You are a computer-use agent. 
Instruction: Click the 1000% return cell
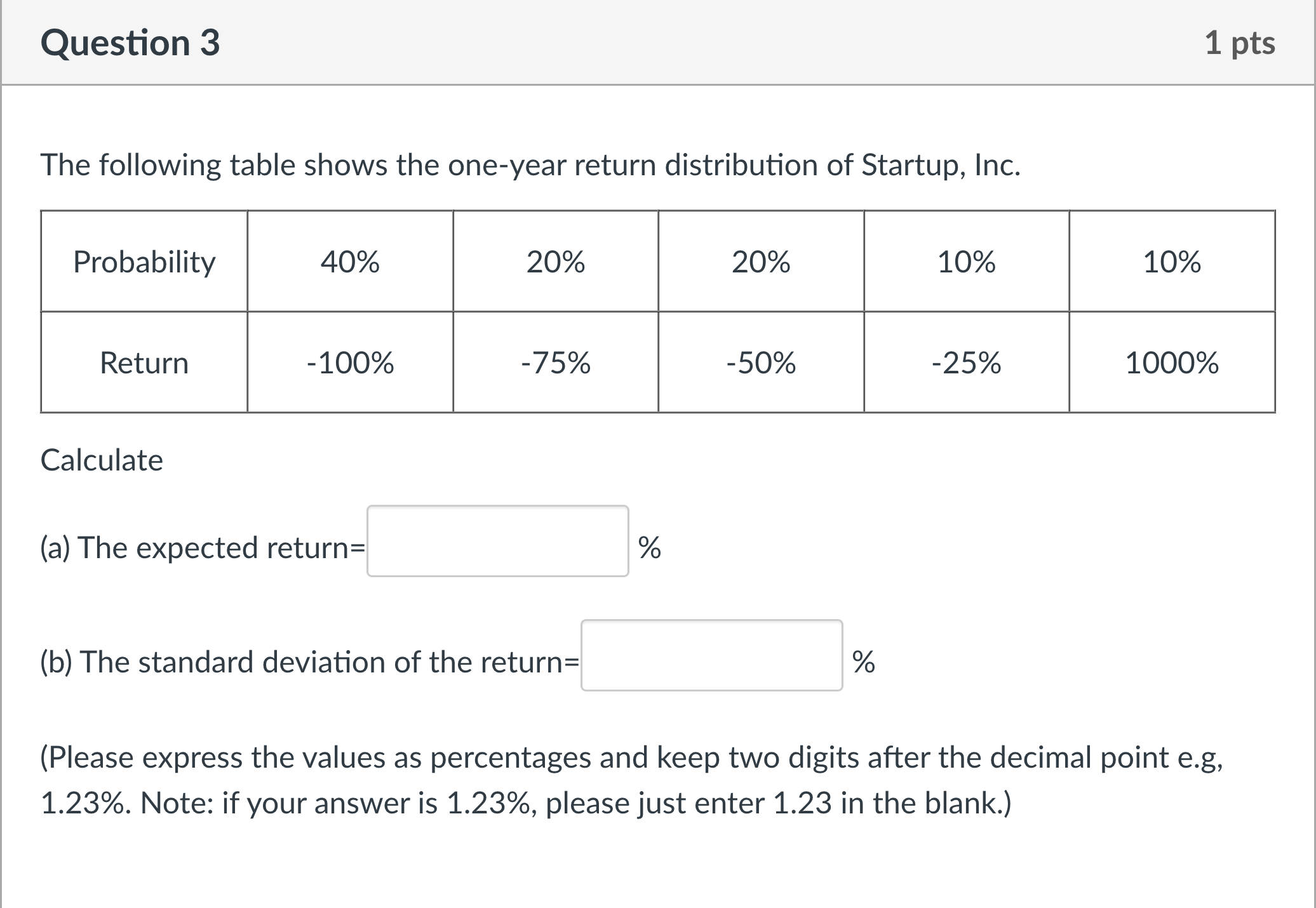click(1171, 363)
